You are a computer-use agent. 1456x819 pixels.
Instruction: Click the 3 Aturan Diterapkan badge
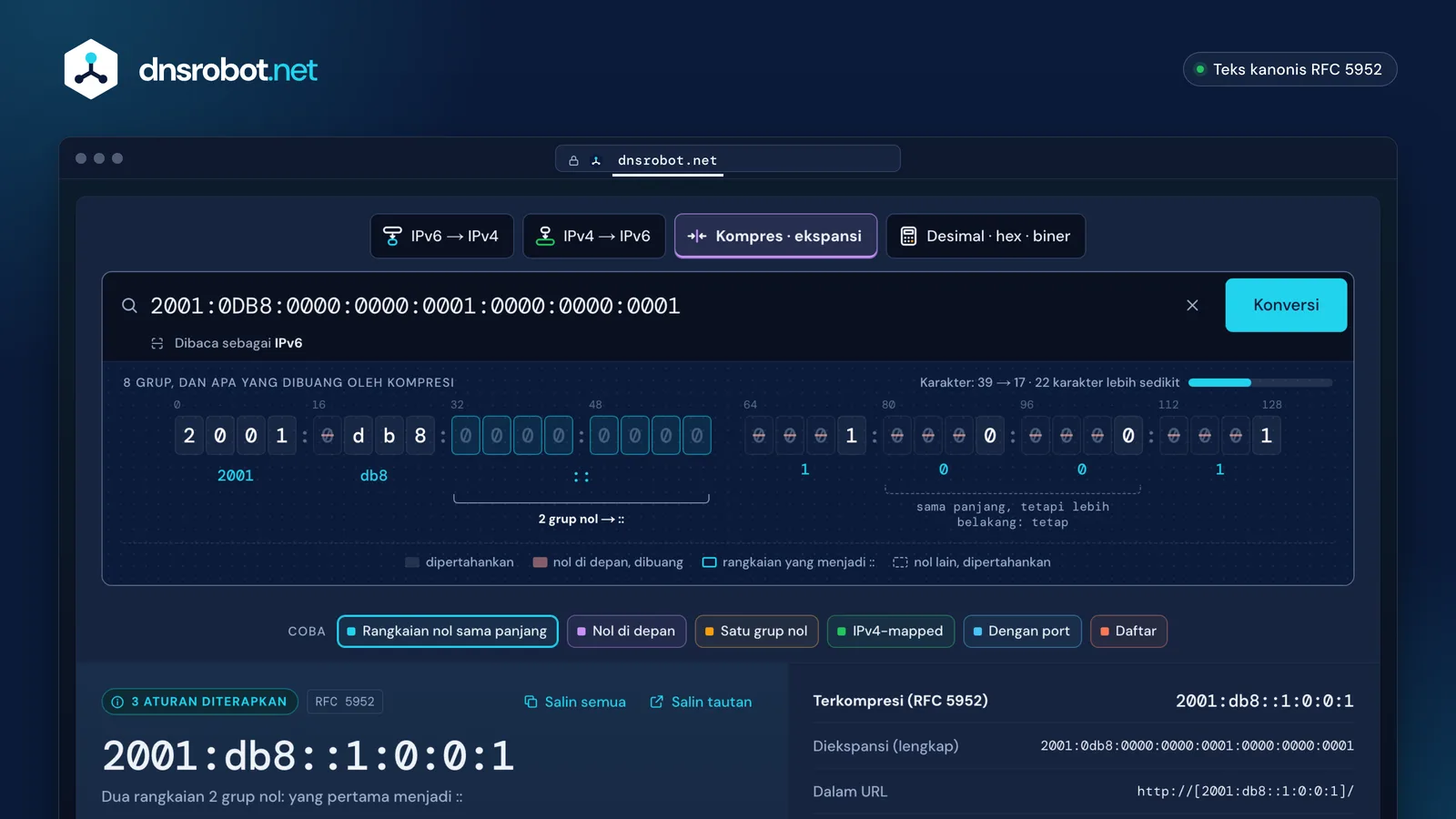point(199,702)
